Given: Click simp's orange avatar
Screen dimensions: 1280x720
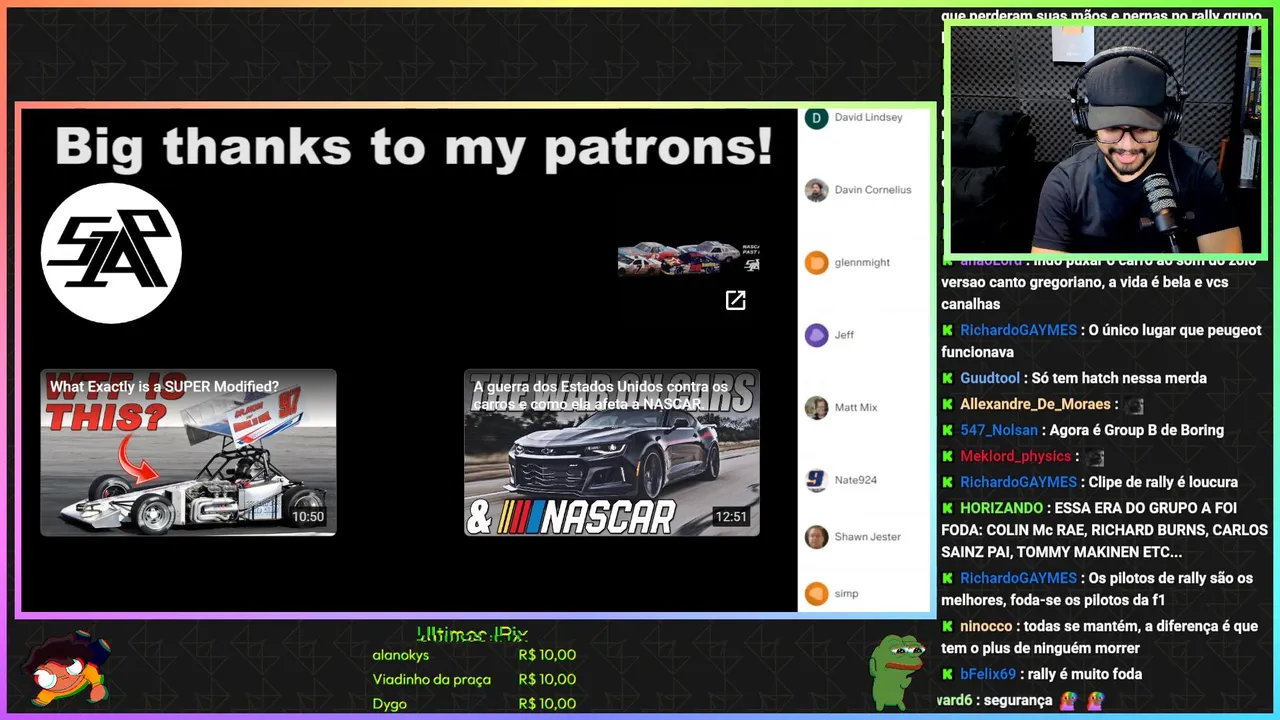Looking at the screenshot, I should [817, 594].
